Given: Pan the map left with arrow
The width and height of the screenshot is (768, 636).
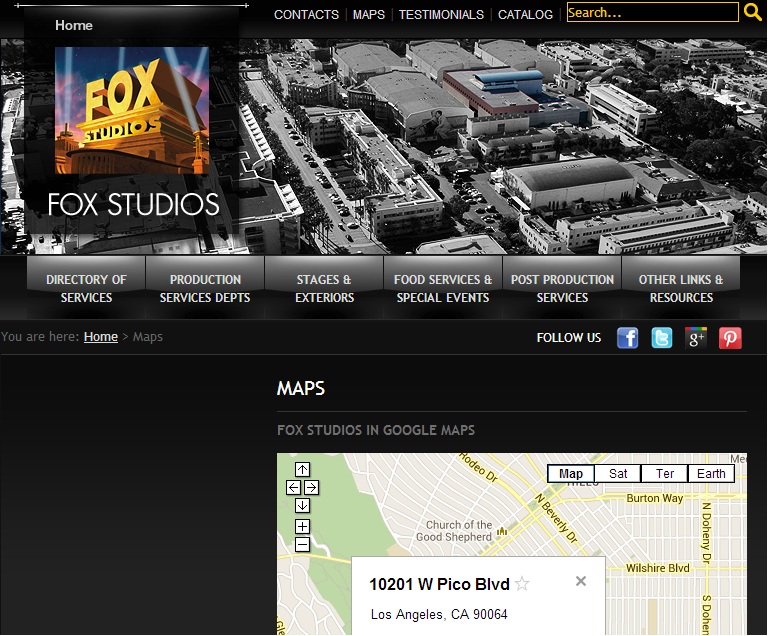Looking at the screenshot, I should [293, 488].
